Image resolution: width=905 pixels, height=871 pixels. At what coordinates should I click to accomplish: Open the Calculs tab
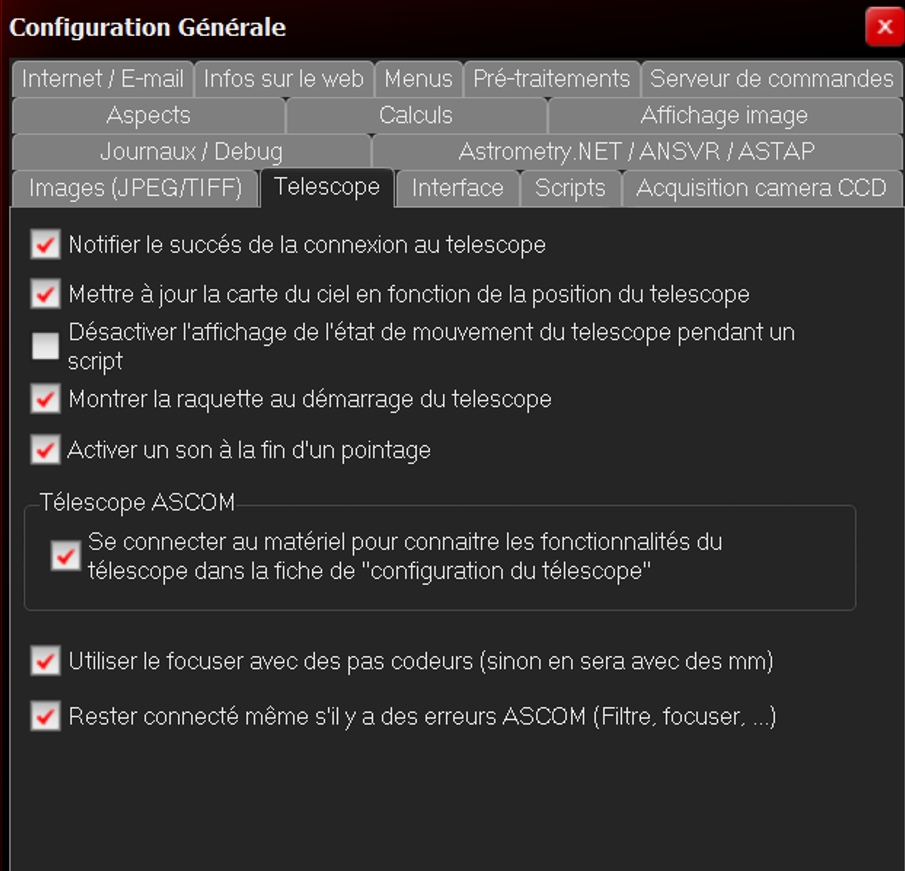click(416, 116)
